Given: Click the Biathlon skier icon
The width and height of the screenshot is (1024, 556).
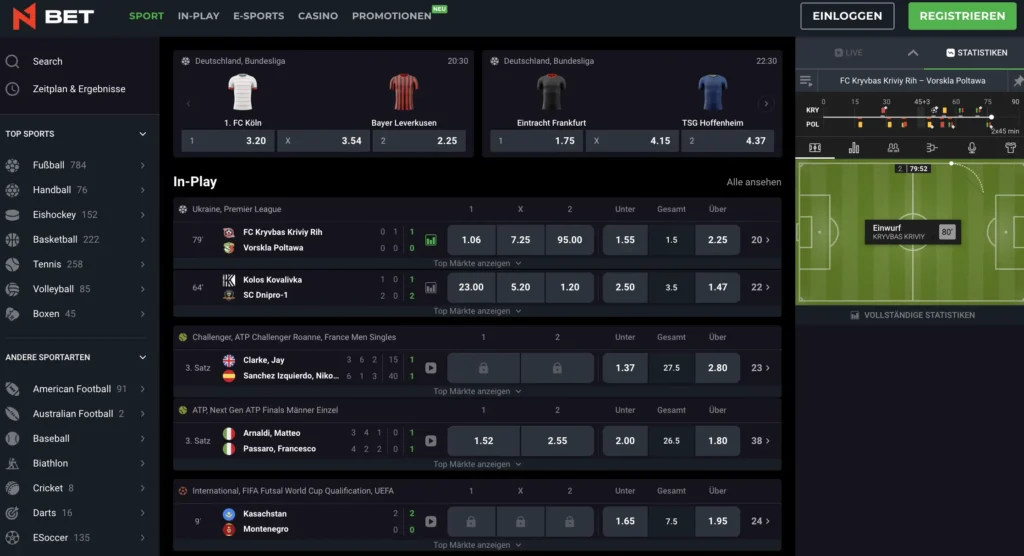Looking at the screenshot, I should pos(12,463).
